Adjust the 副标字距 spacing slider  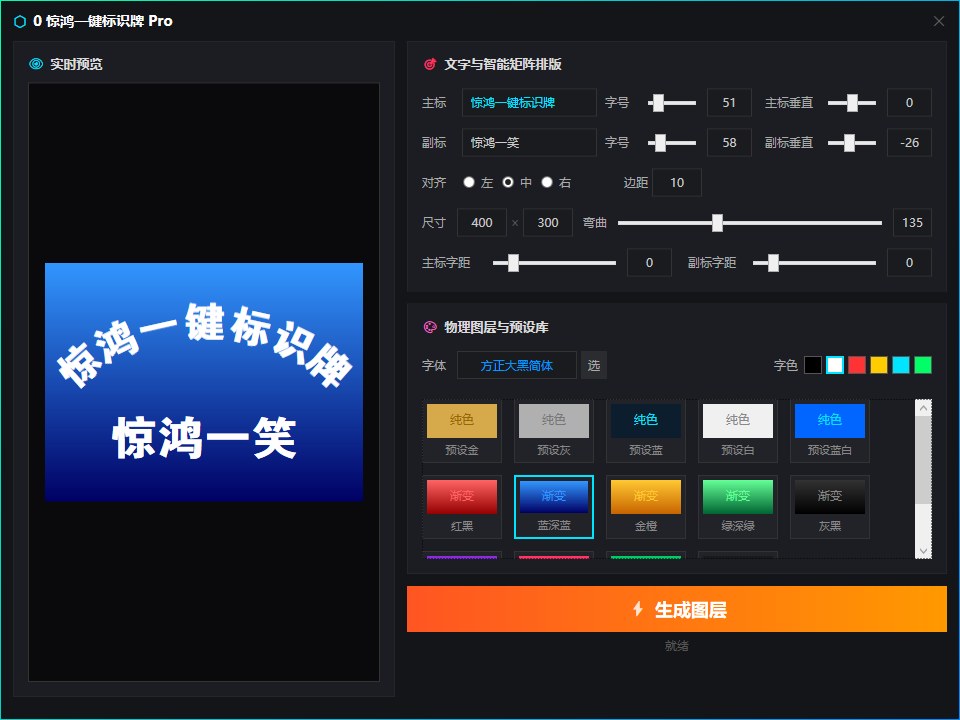click(814, 263)
